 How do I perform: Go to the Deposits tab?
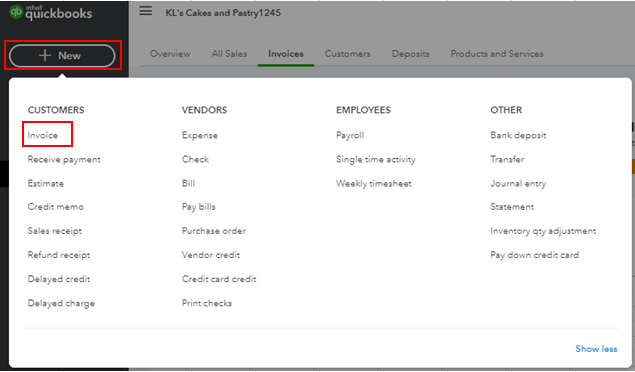point(410,54)
